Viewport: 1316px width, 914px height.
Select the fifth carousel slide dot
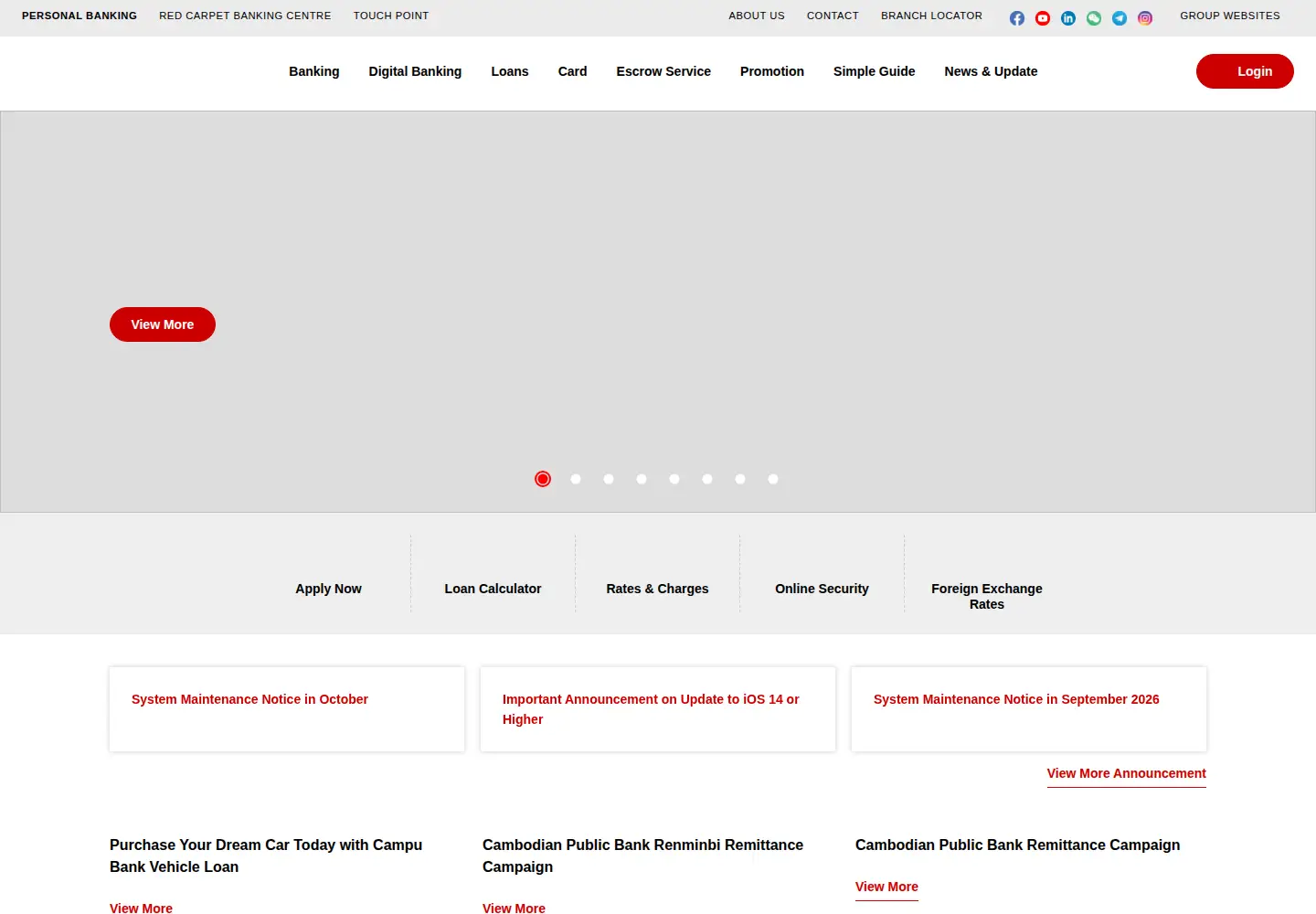674,479
